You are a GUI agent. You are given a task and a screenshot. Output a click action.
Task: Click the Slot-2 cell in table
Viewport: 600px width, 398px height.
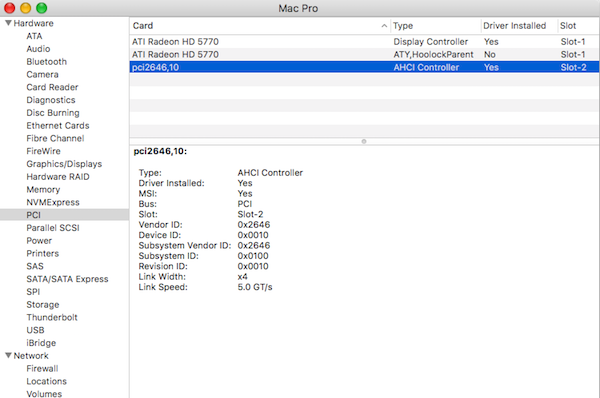coord(573,67)
